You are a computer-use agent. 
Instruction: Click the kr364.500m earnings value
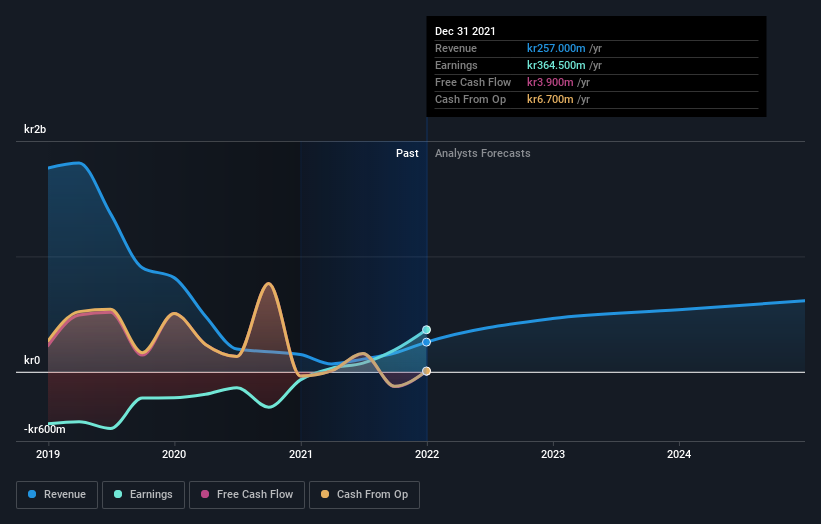[556, 65]
